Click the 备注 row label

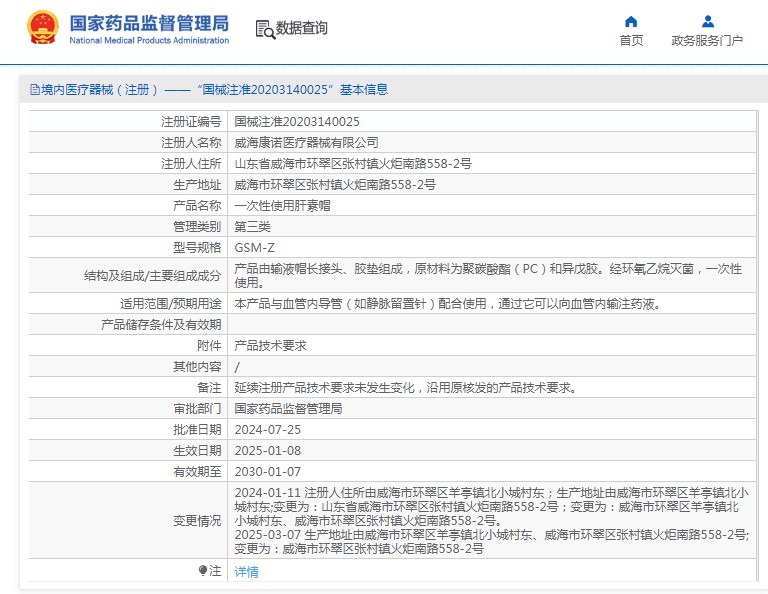pyautogui.click(x=209, y=388)
